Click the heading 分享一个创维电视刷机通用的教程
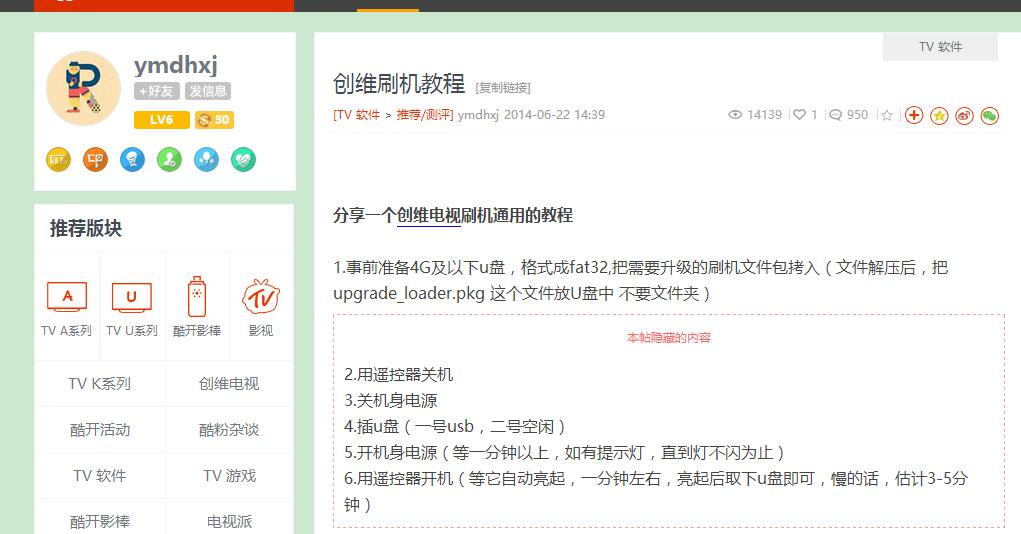Screen dimensions: 1021x534 453,216
